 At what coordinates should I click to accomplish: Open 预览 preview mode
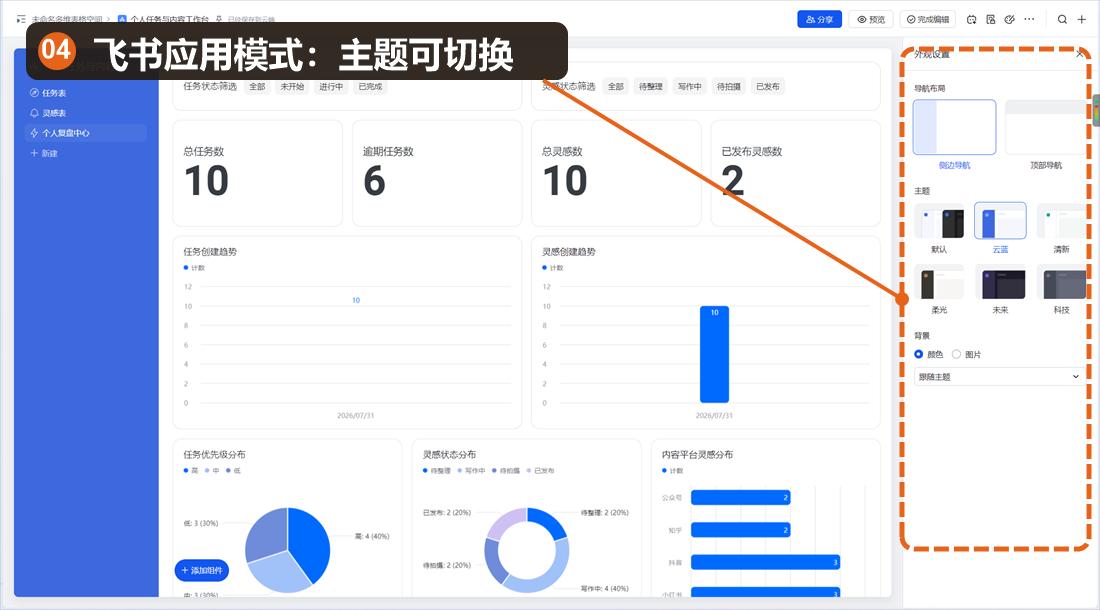pyautogui.click(x=871, y=20)
